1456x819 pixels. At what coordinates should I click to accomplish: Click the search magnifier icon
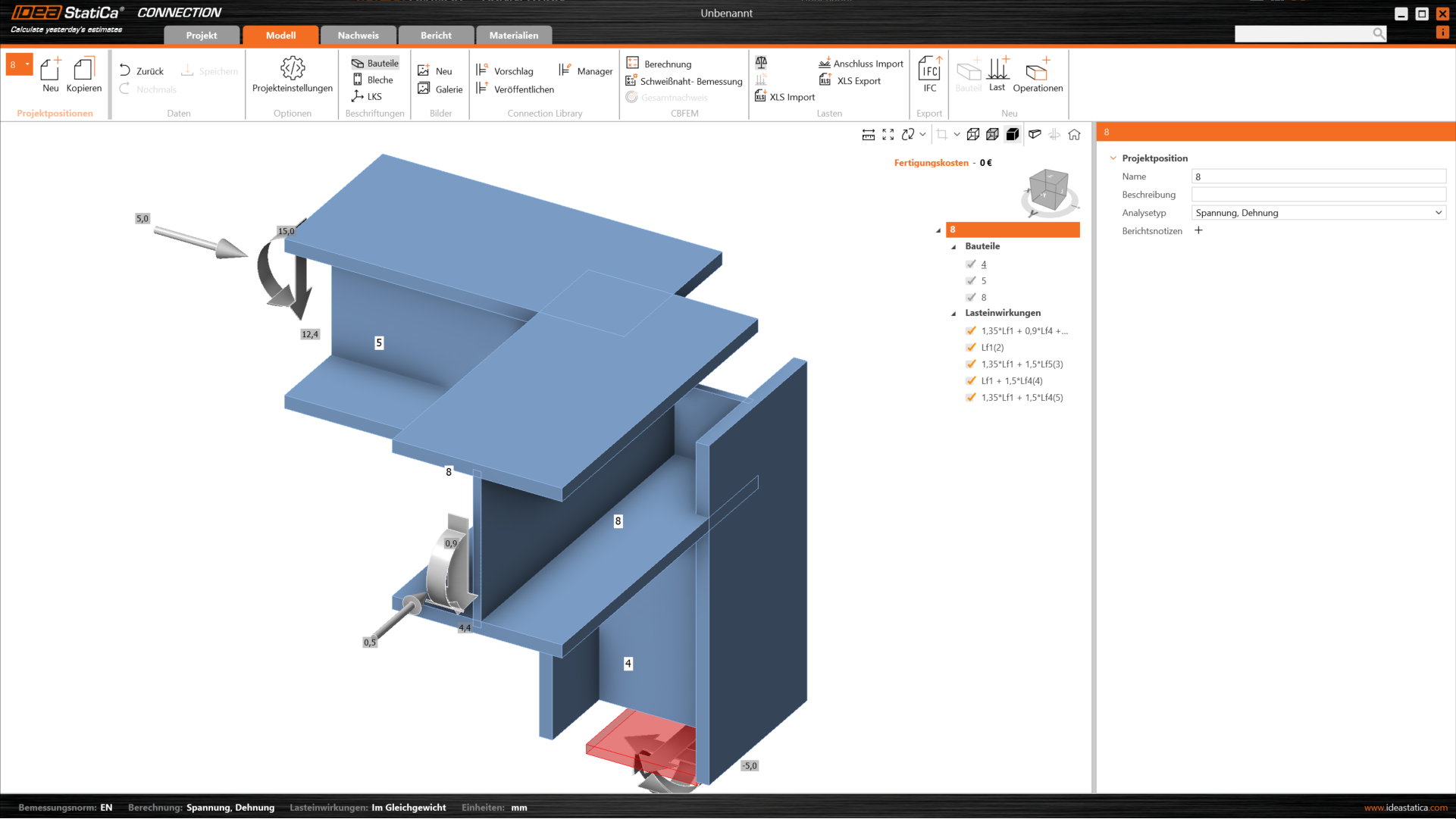1379,33
